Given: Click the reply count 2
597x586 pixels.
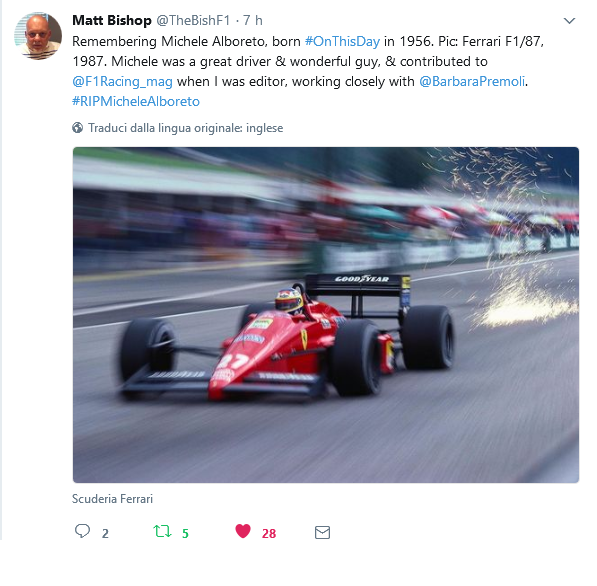Looking at the screenshot, I should click(105, 533).
